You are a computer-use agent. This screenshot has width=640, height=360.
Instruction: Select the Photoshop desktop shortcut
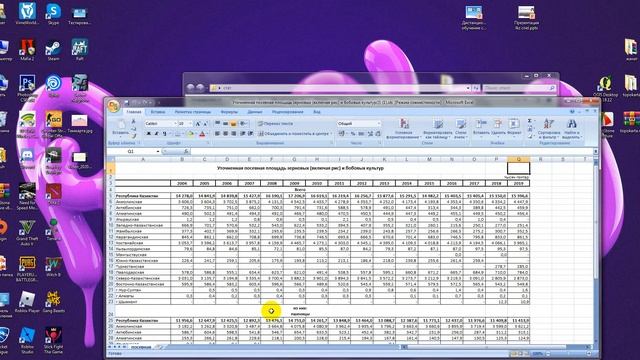coord(27,88)
